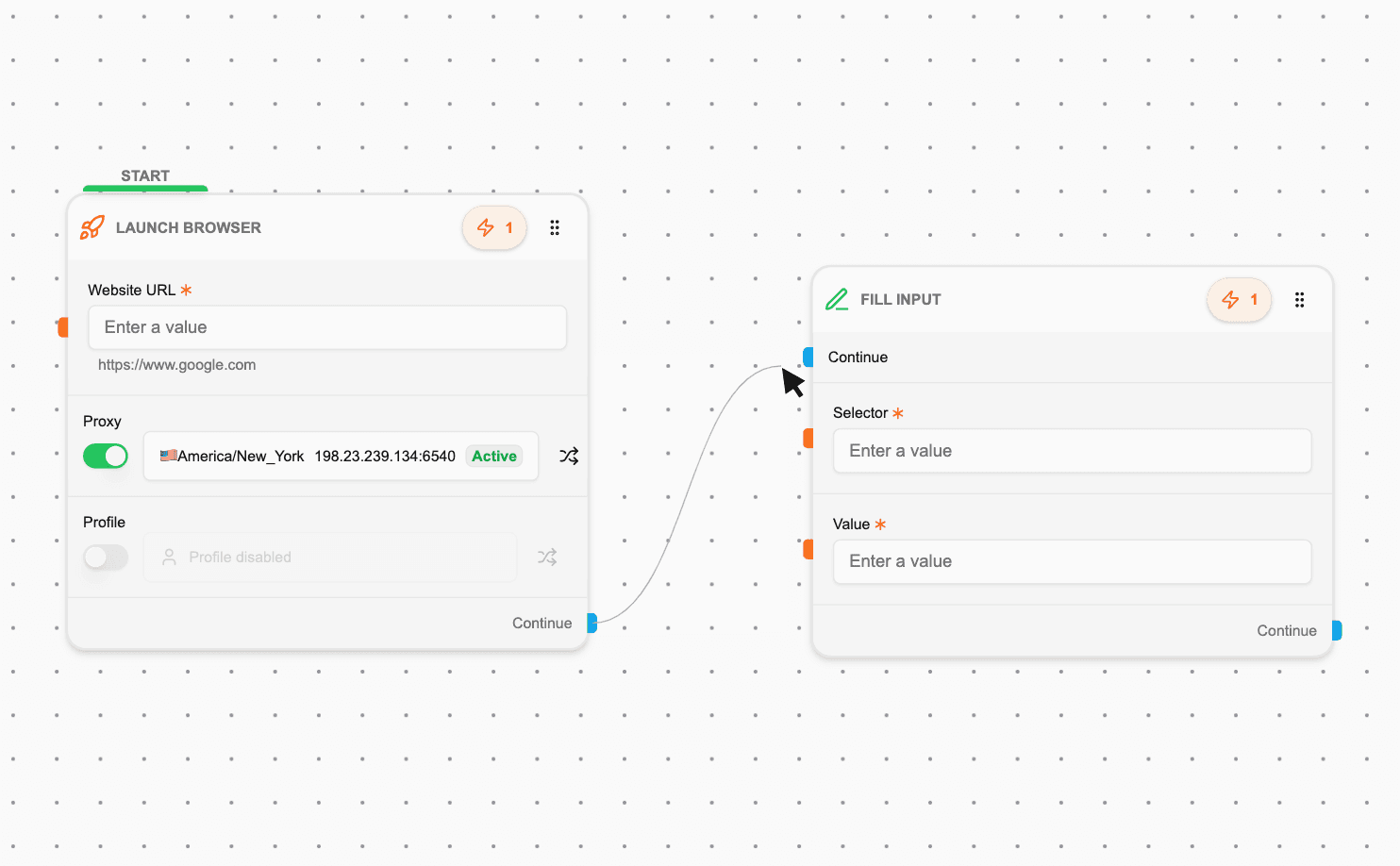The image size is (1400, 866).
Task: Click the Selector input on Fill Input
Action: 1072,451
